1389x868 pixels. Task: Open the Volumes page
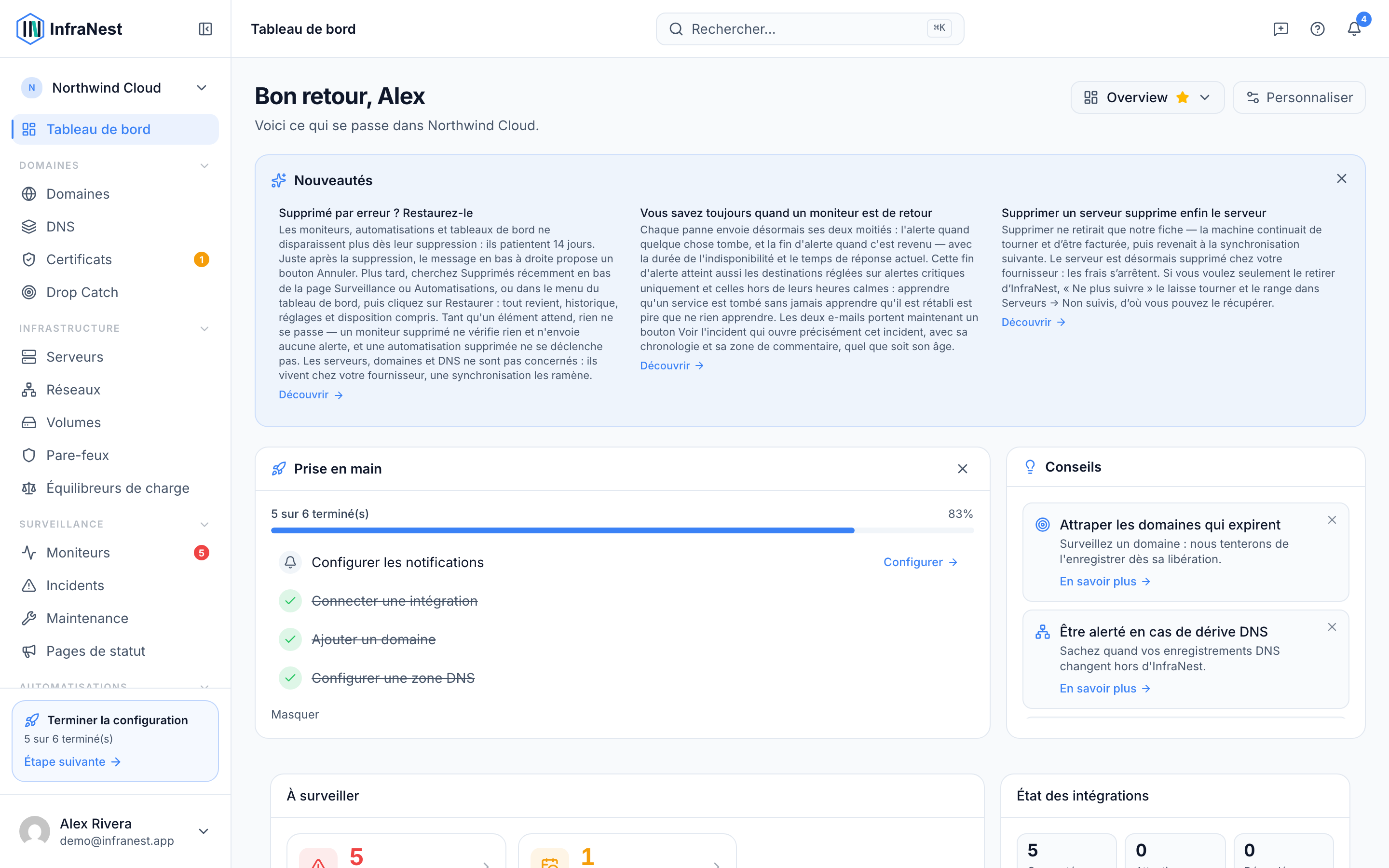[115, 422]
